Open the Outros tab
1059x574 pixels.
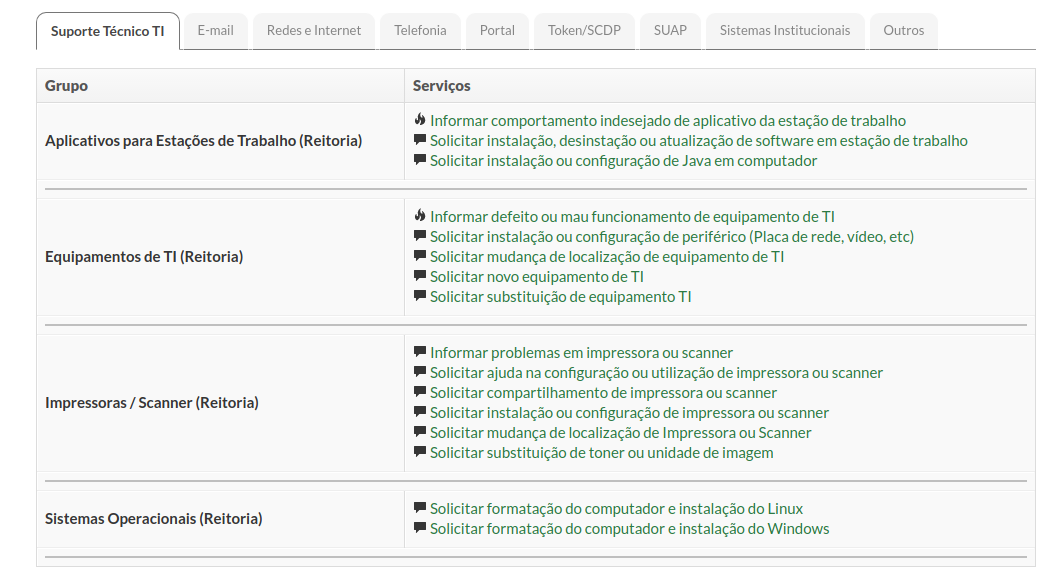click(x=904, y=30)
